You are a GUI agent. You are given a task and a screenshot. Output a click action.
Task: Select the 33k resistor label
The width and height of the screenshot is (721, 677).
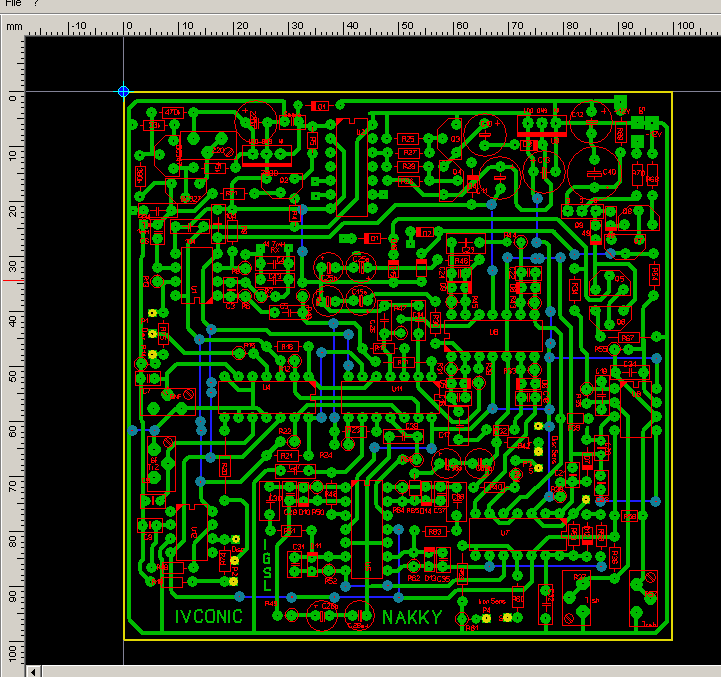point(154,125)
